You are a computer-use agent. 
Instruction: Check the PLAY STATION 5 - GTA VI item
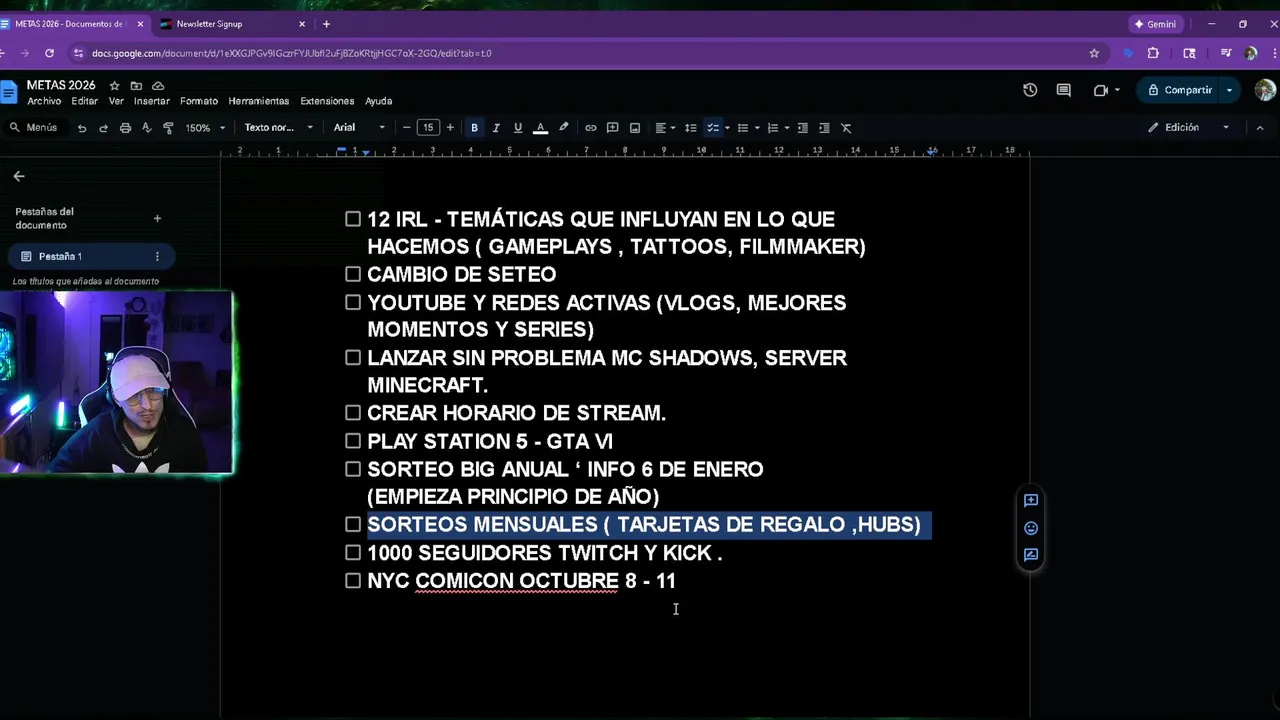[353, 441]
